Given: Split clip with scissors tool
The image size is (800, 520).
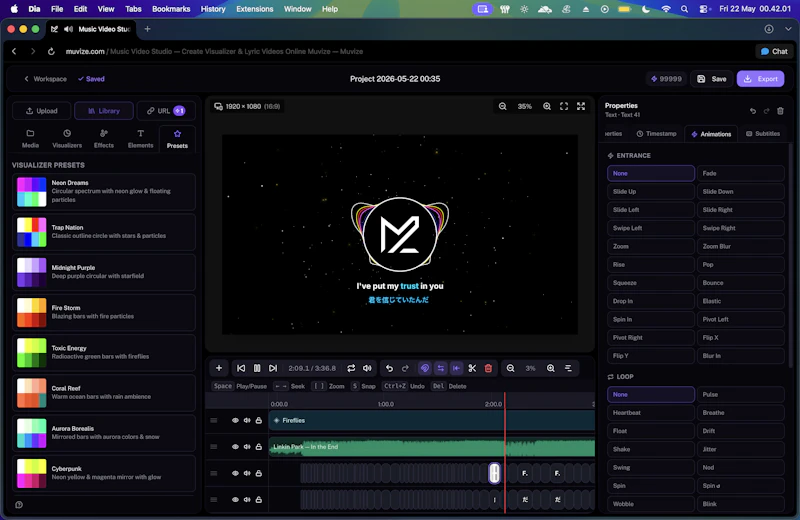Looking at the screenshot, I should (x=472, y=368).
